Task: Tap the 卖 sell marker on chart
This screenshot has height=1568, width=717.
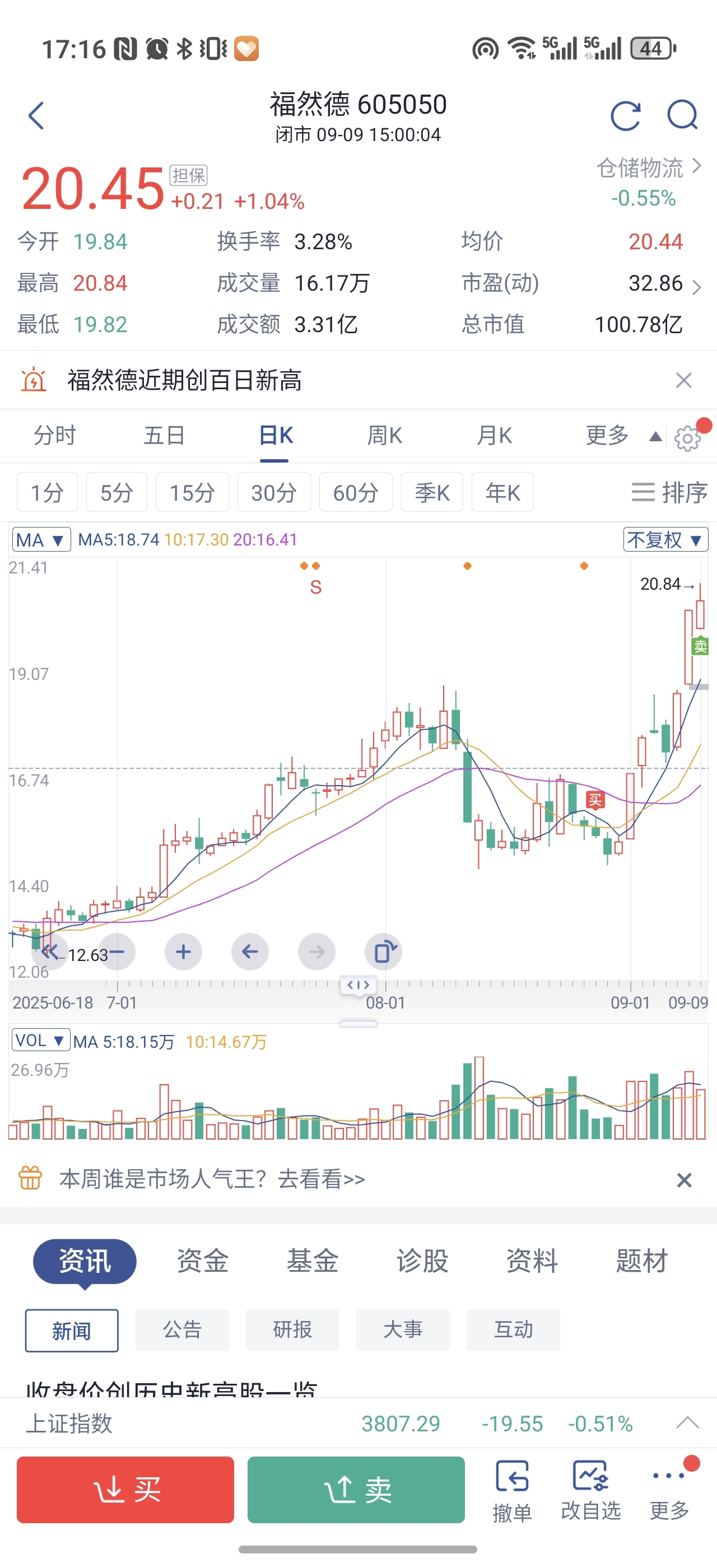Action: [x=700, y=646]
